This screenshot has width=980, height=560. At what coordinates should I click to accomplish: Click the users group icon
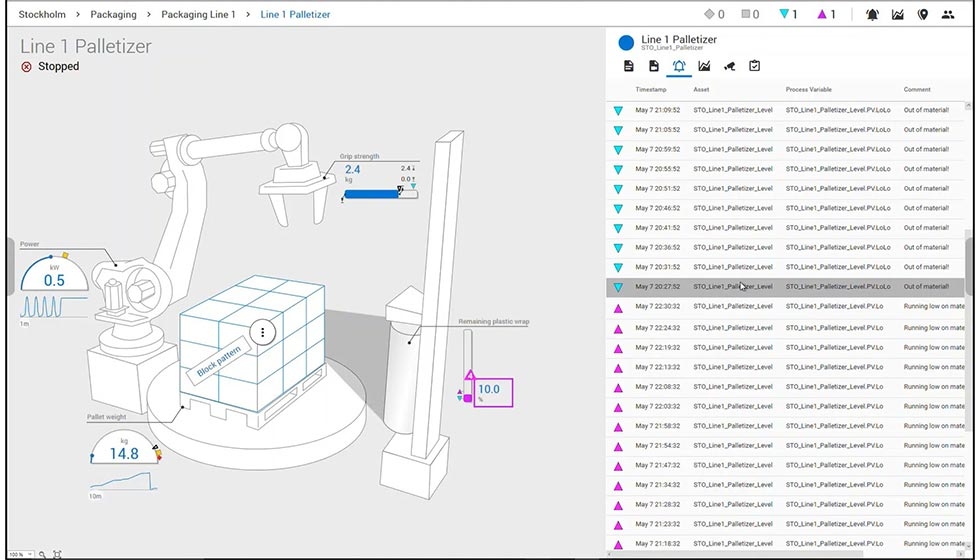coord(947,14)
